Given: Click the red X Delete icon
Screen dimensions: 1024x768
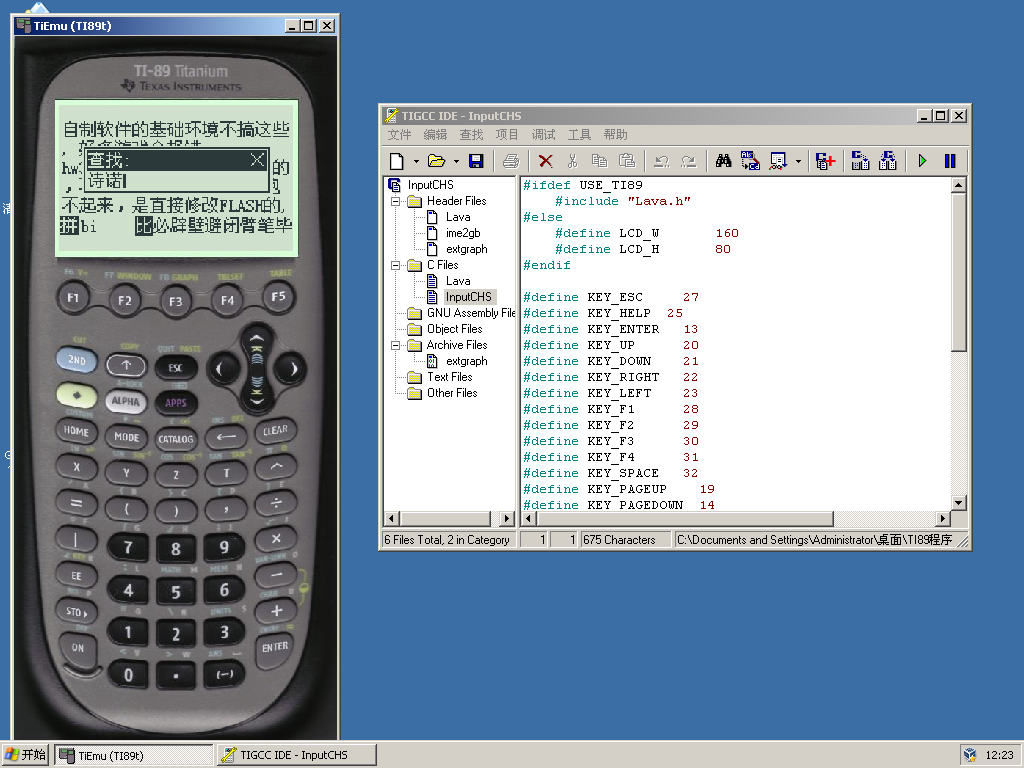Looking at the screenshot, I should coord(545,161).
